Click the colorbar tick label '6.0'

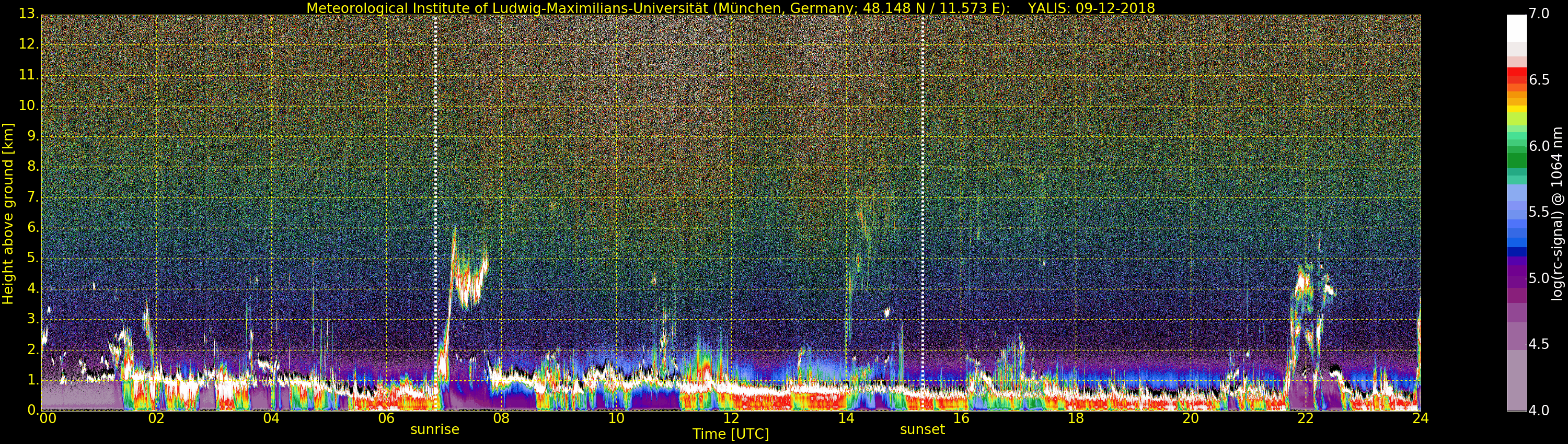click(x=1539, y=146)
